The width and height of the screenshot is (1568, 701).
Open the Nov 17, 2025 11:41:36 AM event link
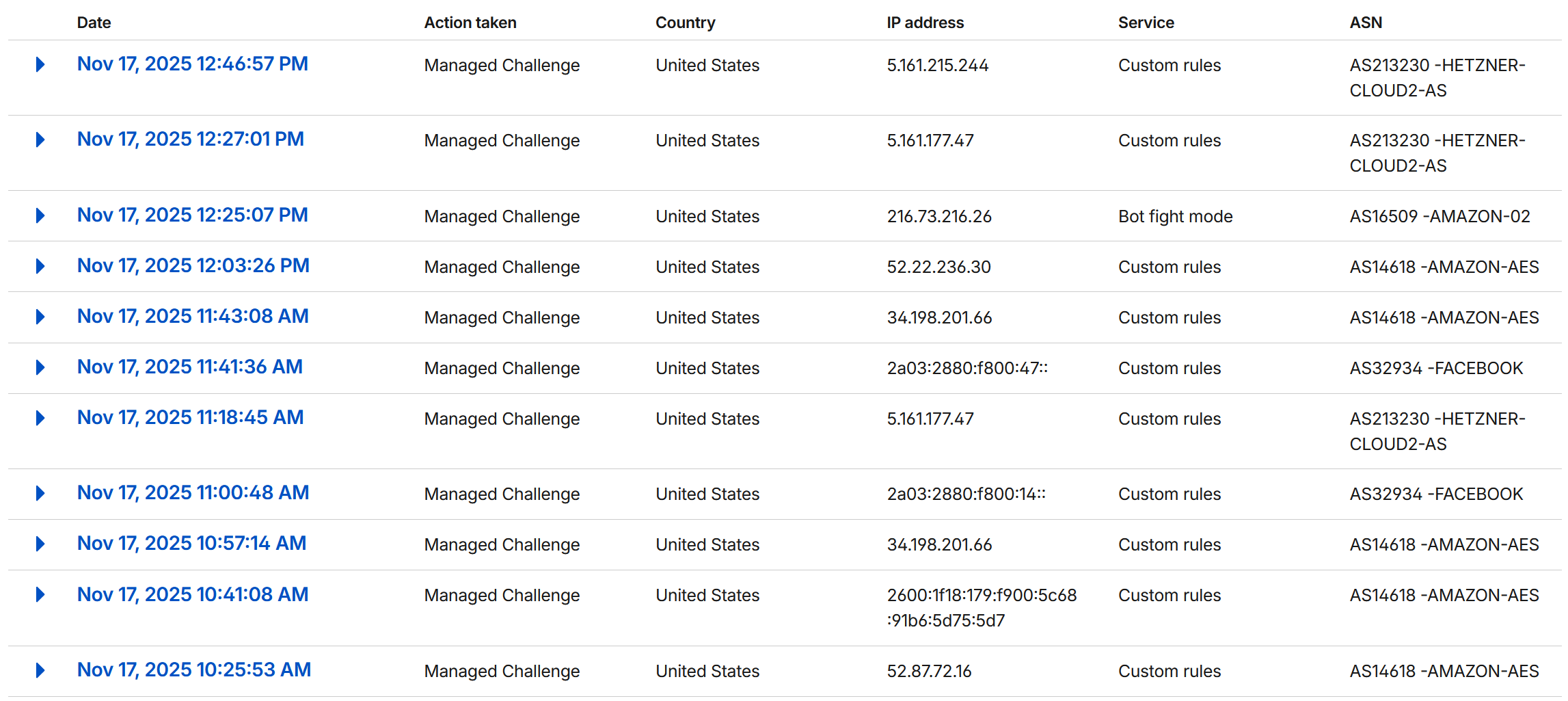tap(189, 367)
